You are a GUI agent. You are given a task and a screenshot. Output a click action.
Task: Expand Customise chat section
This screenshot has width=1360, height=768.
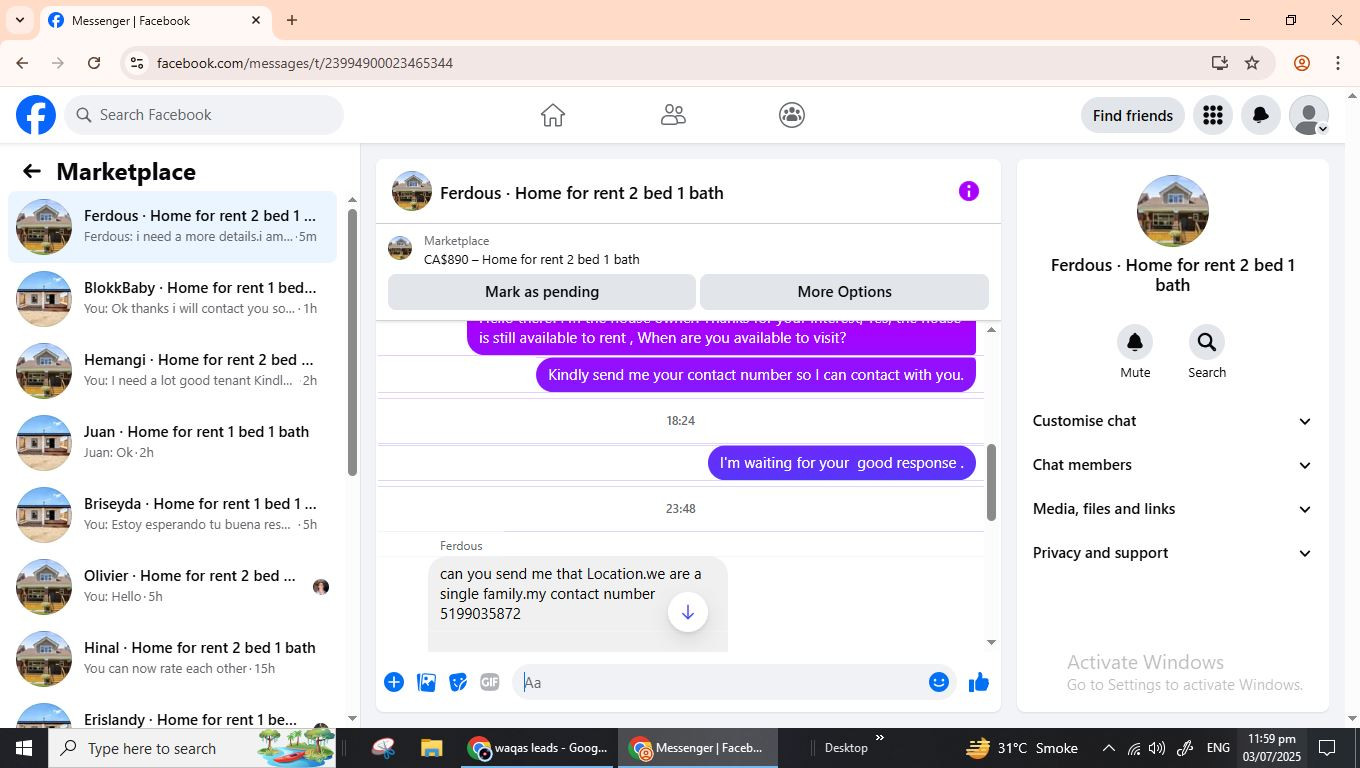pos(1172,421)
